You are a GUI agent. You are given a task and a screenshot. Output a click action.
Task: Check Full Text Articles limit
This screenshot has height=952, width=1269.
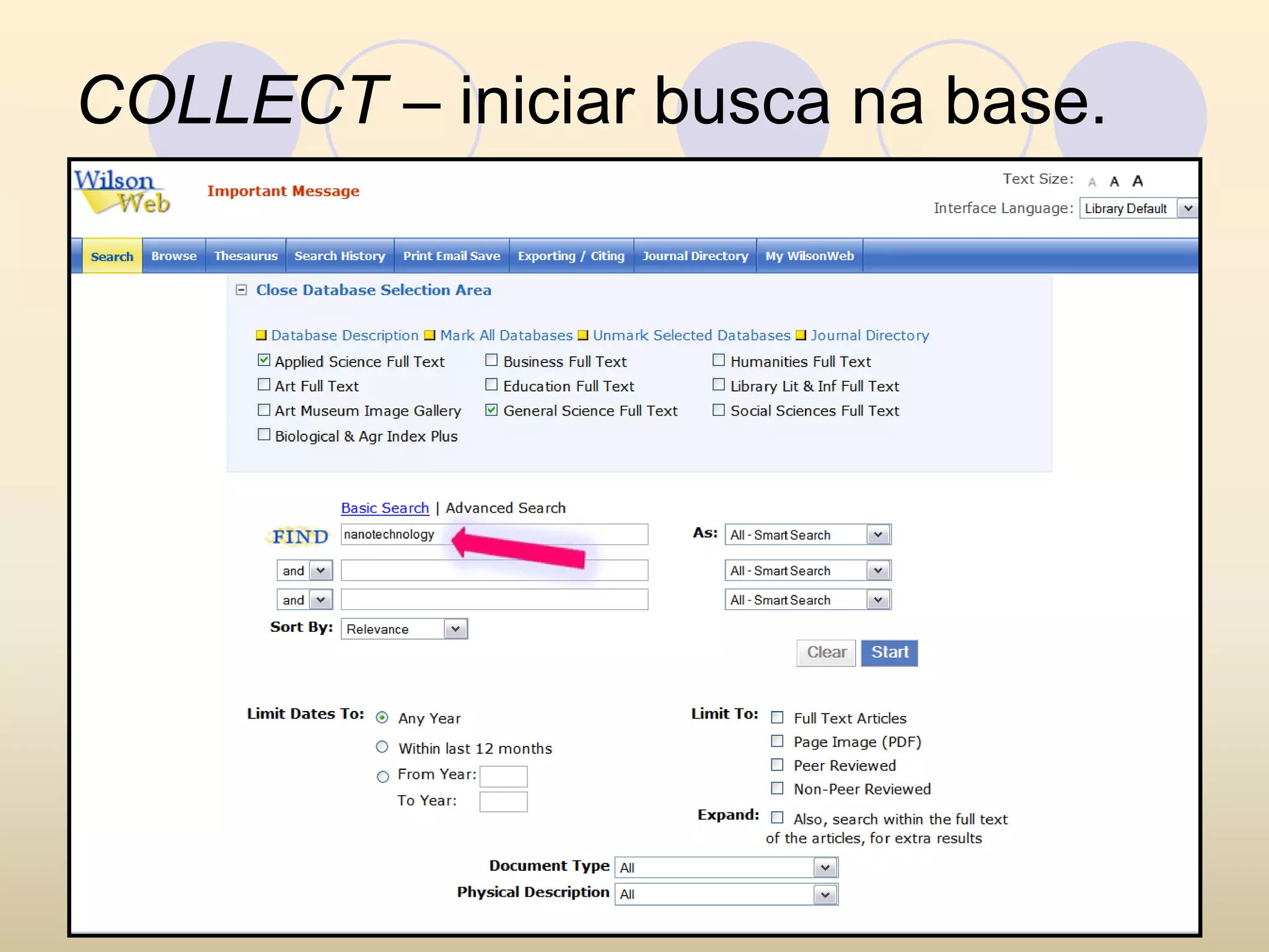click(x=777, y=717)
